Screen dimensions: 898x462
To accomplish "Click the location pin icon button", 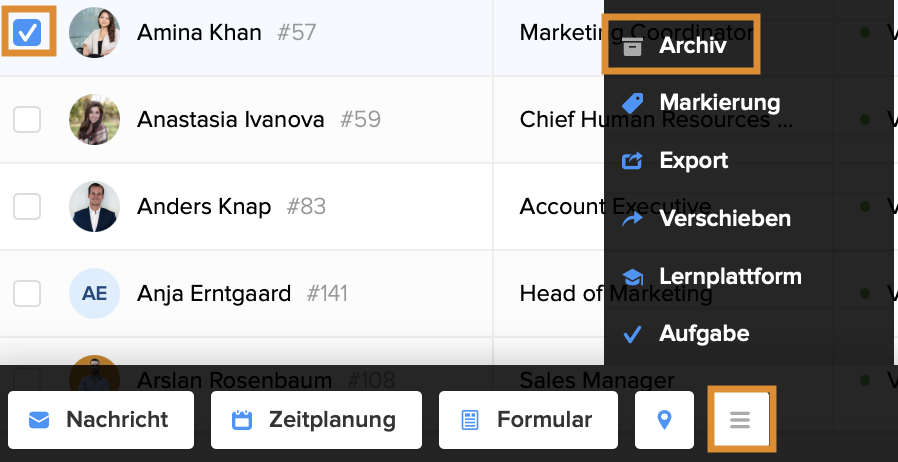I will (x=664, y=420).
